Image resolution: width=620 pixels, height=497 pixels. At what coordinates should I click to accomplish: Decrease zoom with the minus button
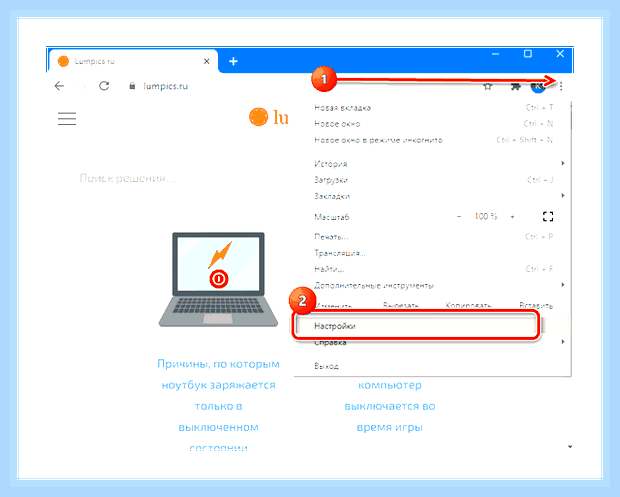(459, 217)
